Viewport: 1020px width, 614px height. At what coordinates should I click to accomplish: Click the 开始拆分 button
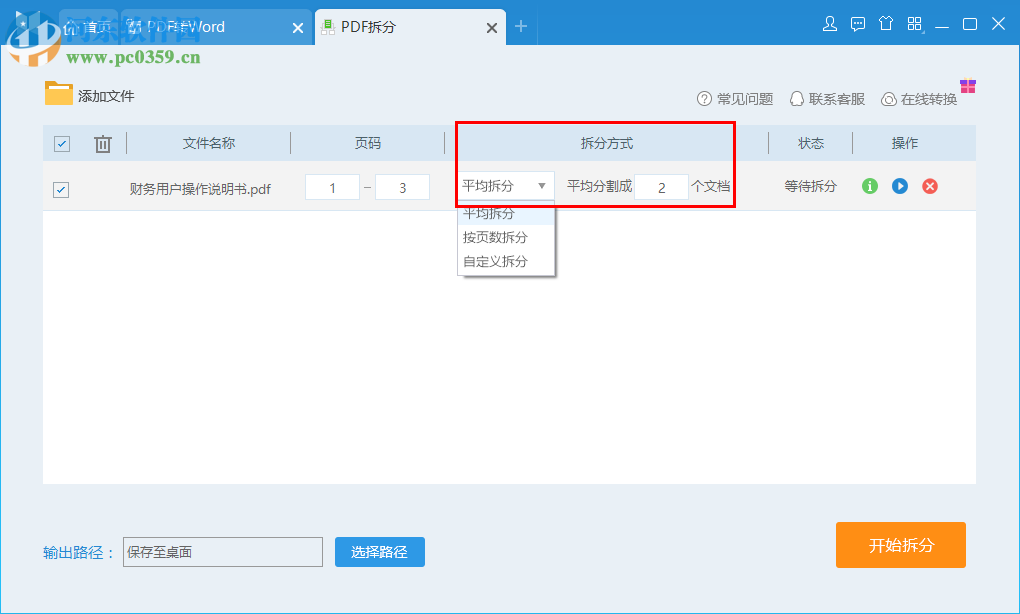pyautogui.click(x=899, y=544)
